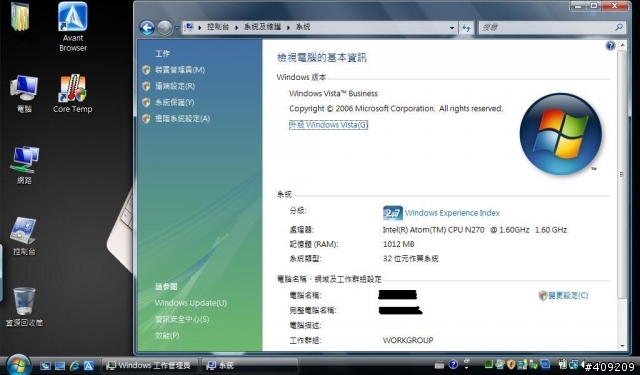Launch Avant Browser from Quick Launch

click(89, 366)
